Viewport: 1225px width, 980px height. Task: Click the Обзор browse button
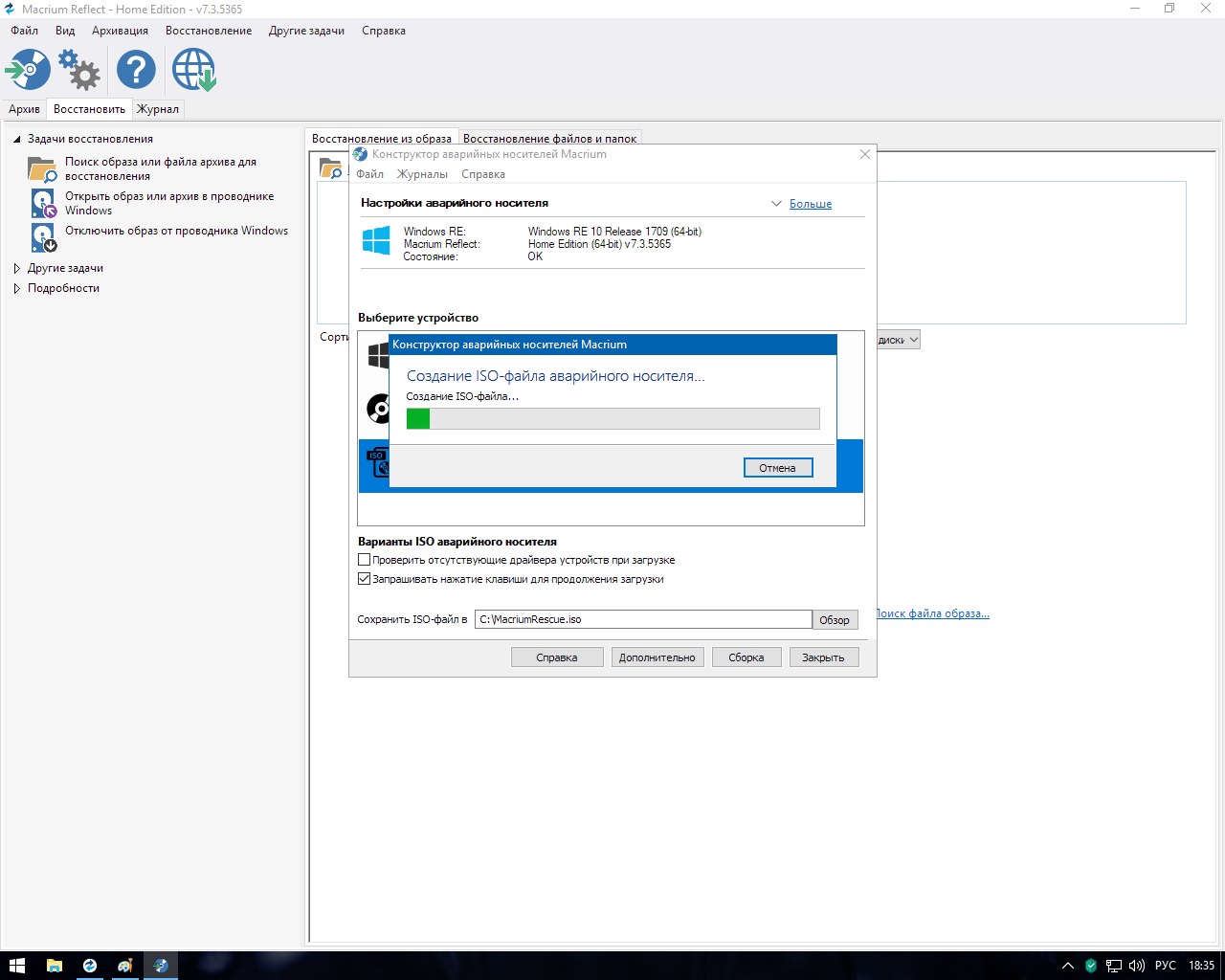835,620
